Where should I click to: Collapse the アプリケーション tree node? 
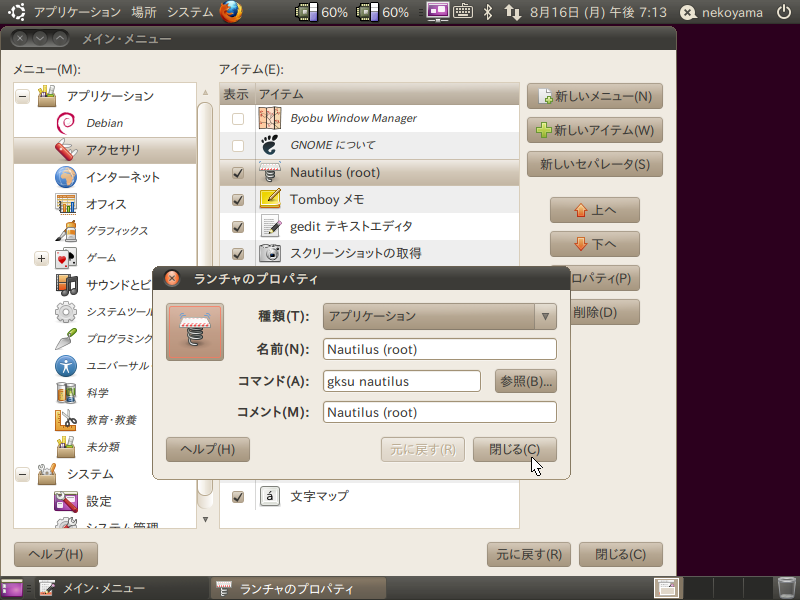click(22, 97)
